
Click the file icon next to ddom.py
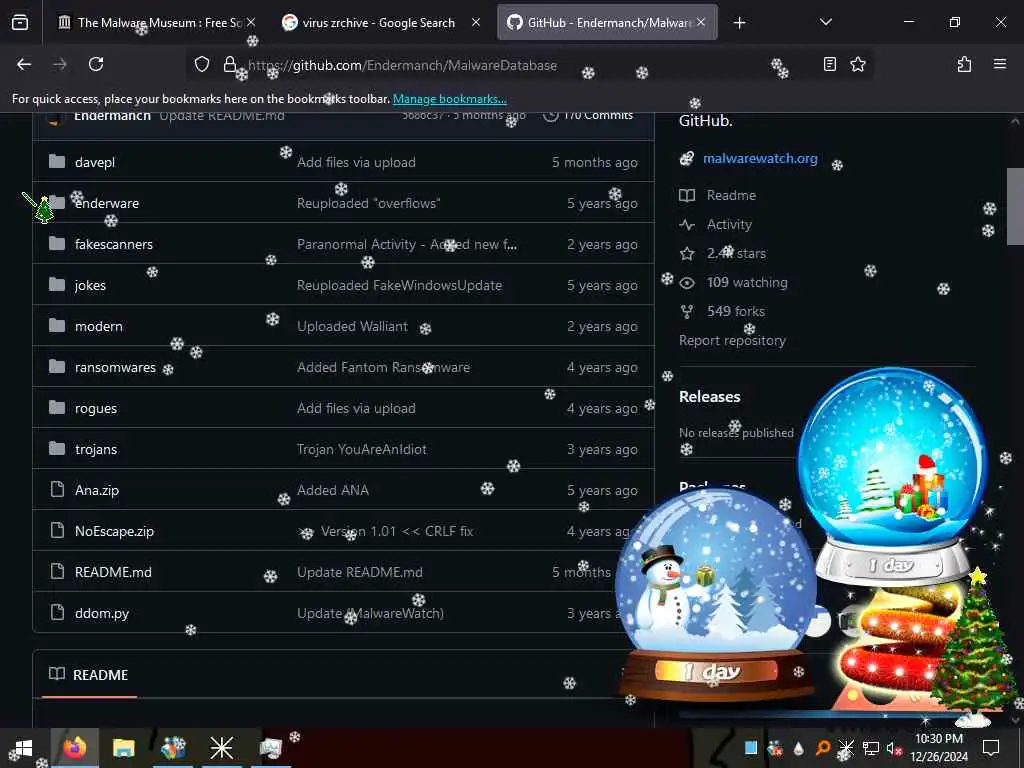click(57, 613)
